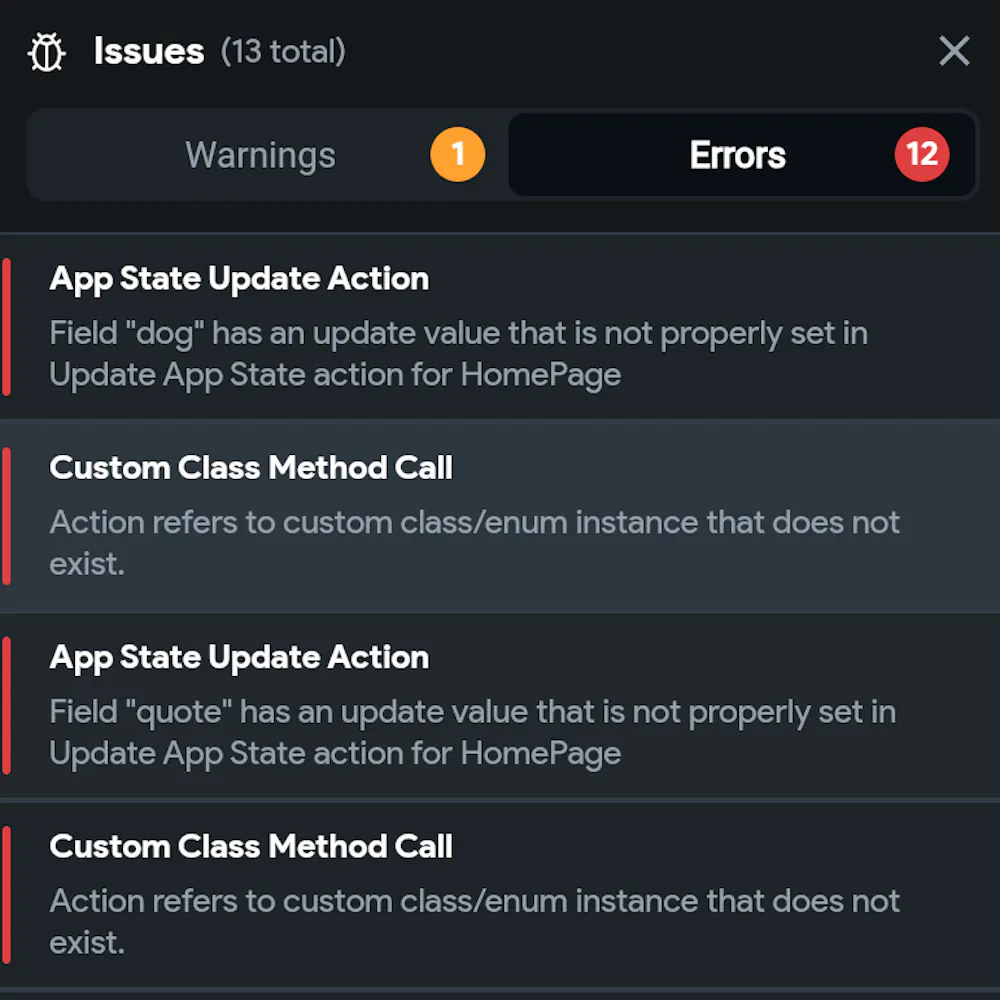
Task: Open the last Custom Class Method Call error
Action: (251, 846)
